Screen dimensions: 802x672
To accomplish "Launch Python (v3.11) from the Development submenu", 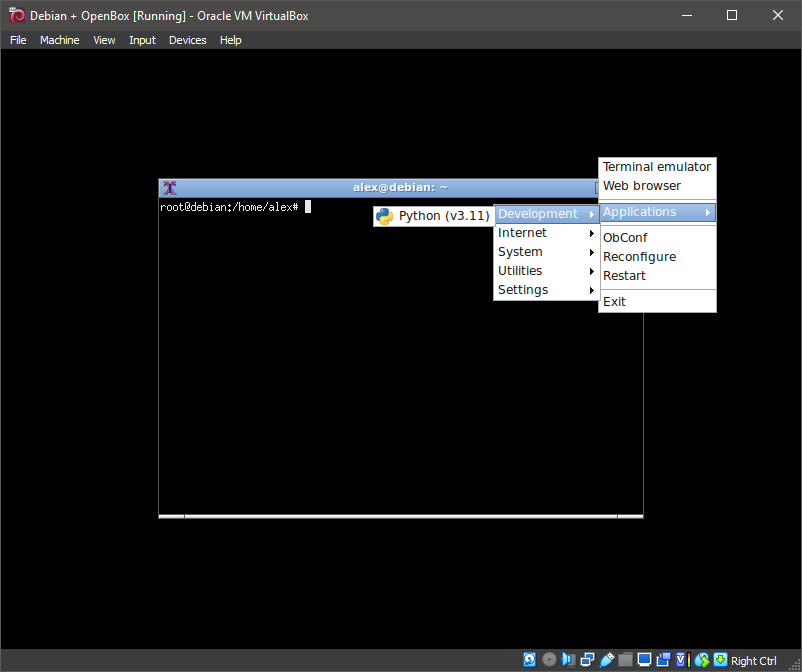I will pyautogui.click(x=433, y=215).
